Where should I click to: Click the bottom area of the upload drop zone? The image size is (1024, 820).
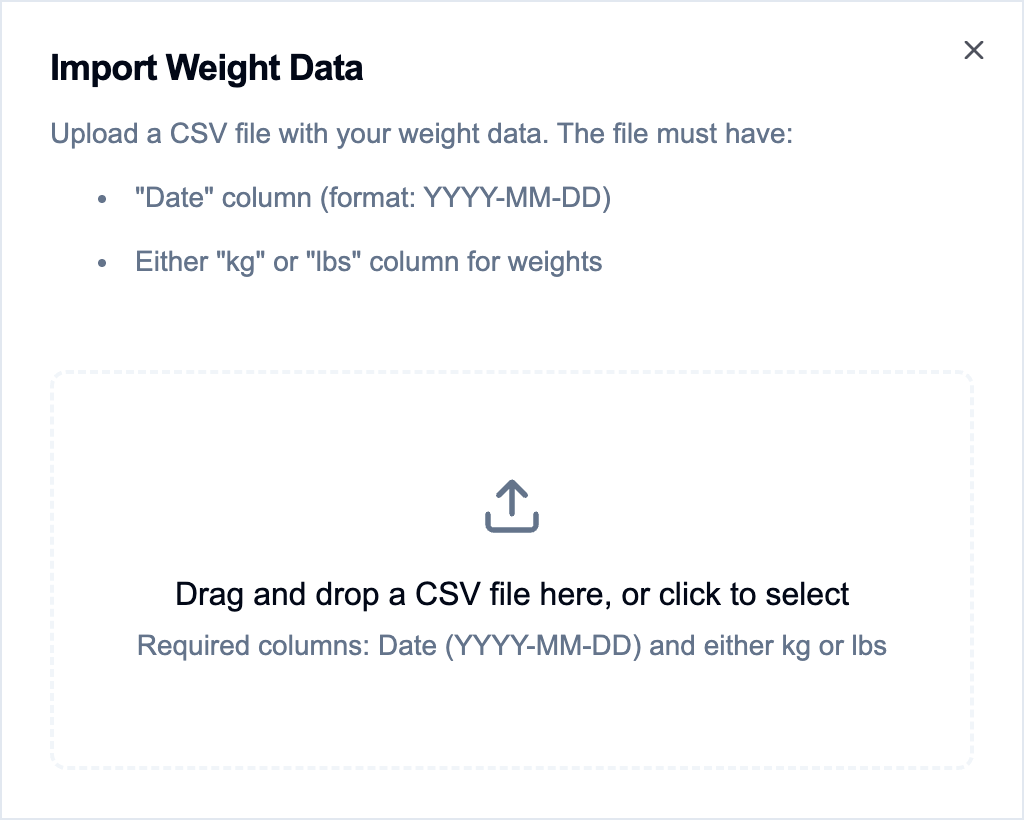(512, 720)
